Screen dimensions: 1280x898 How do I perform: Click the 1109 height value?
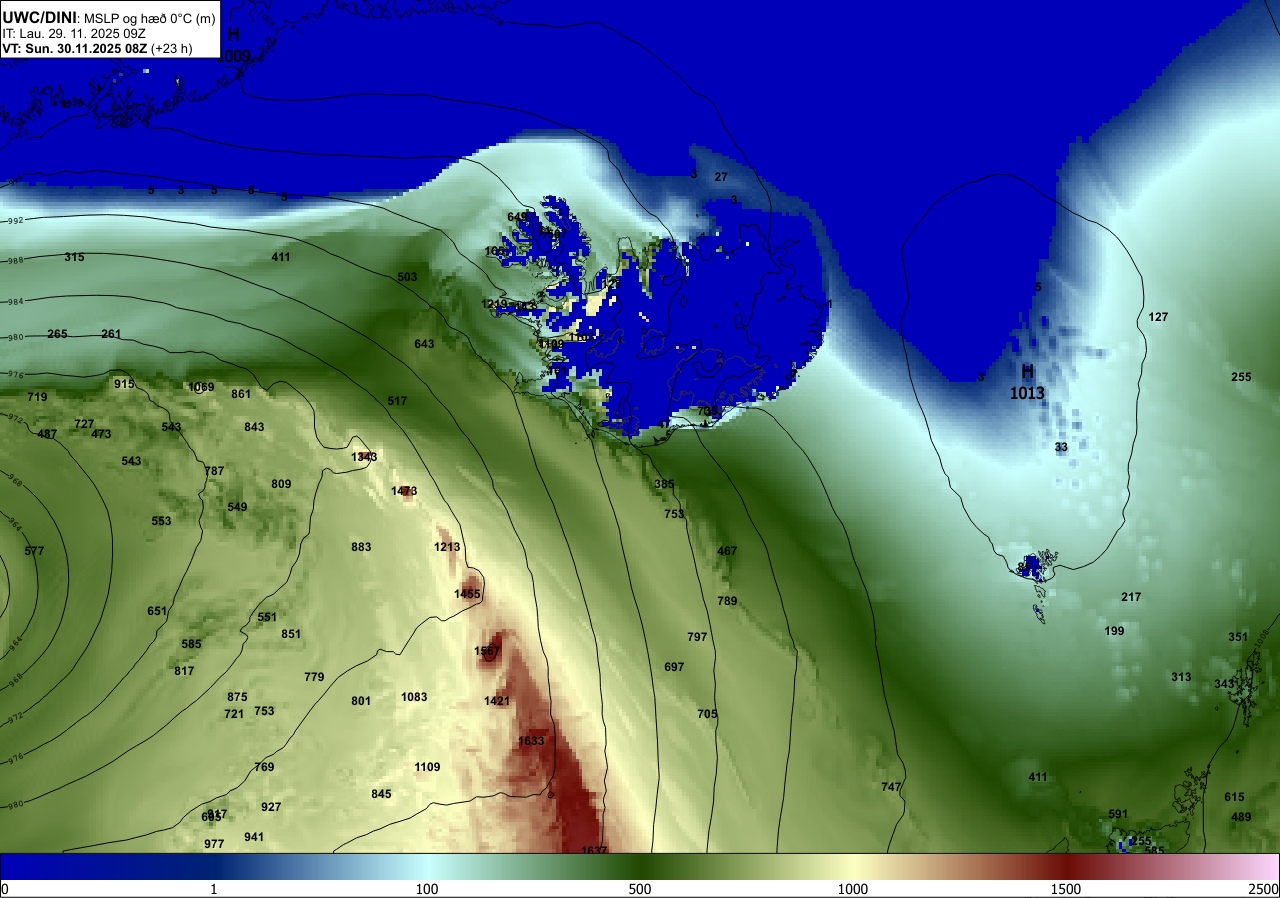pyautogui.click(x=427, y=767)
